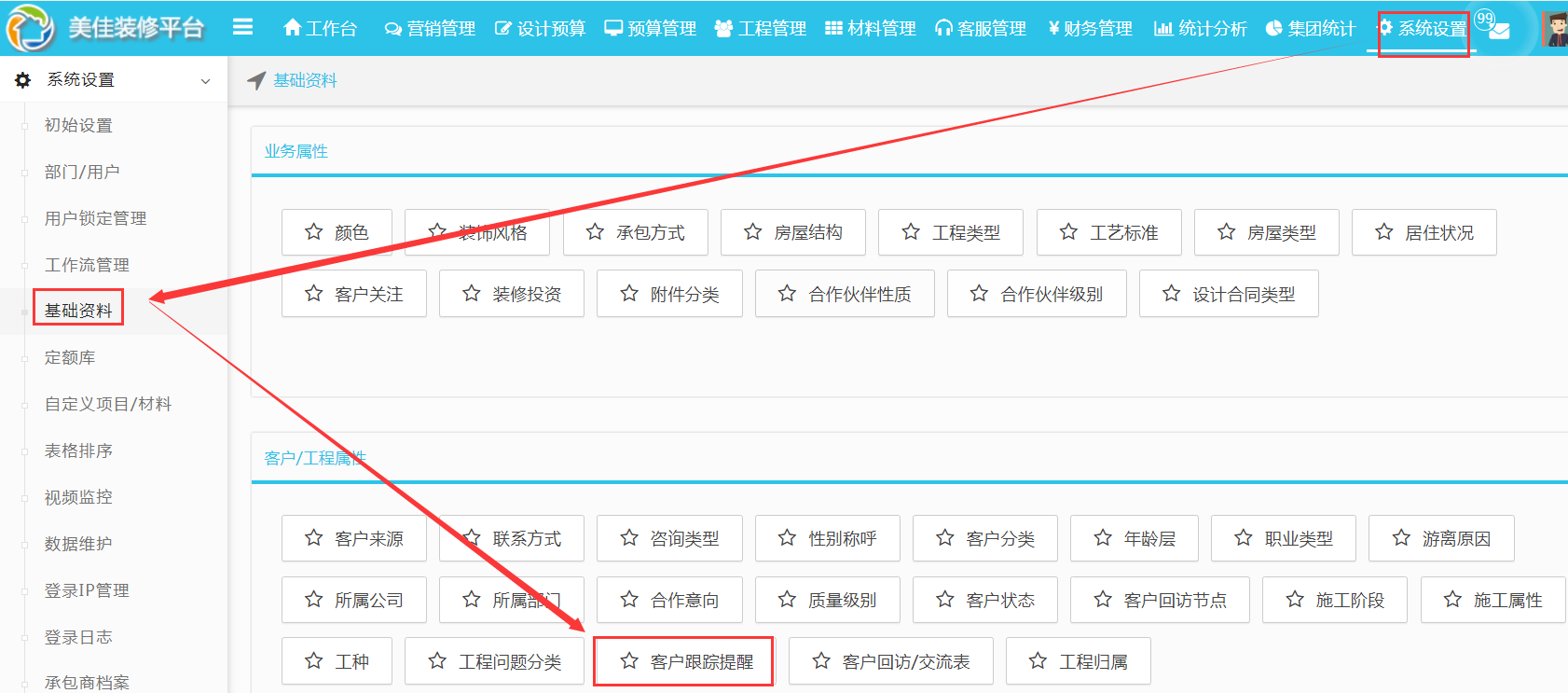Select 部门/用户 in the sidebar
The image size is (1568, 693).
[x=82, y=172]
